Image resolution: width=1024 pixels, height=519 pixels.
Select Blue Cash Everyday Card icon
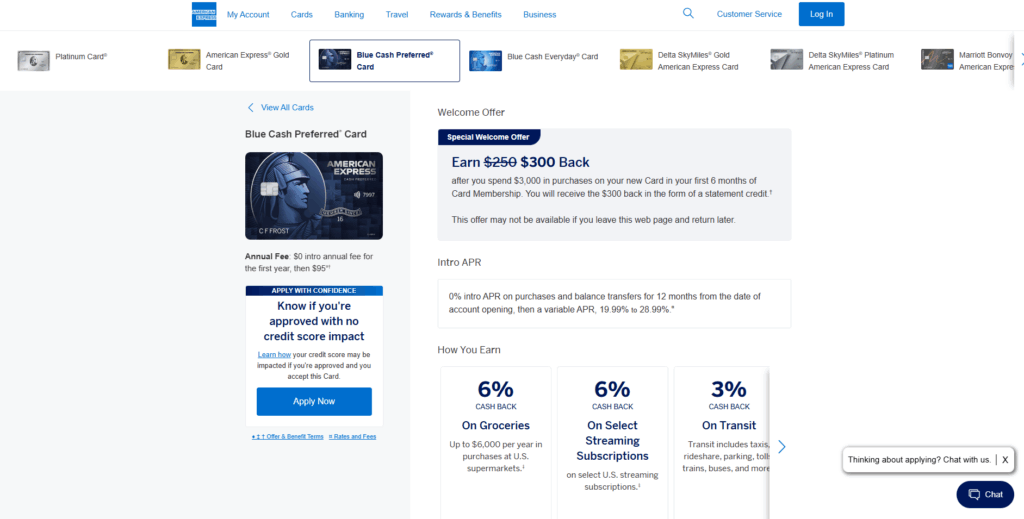(x=485, y=60)
